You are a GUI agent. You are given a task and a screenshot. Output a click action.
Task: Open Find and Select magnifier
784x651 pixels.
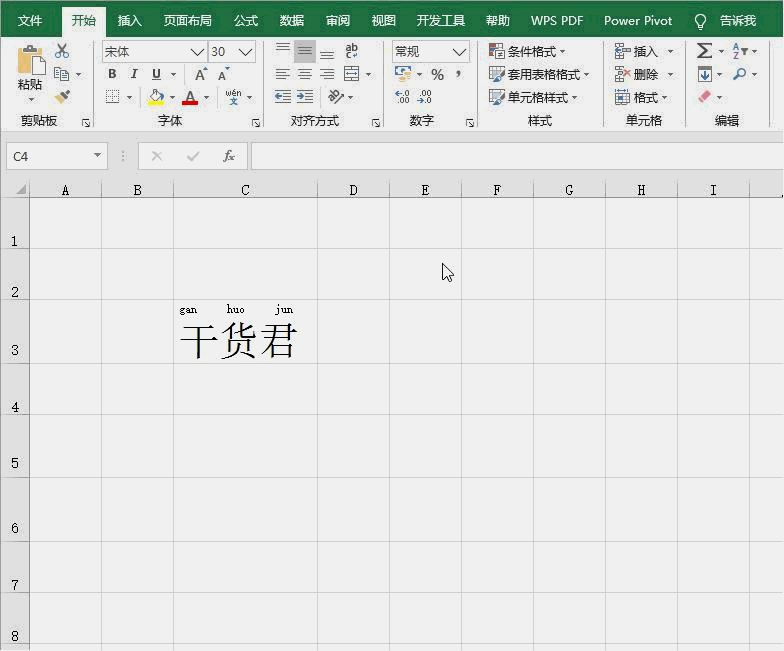[x=740, y=74]
